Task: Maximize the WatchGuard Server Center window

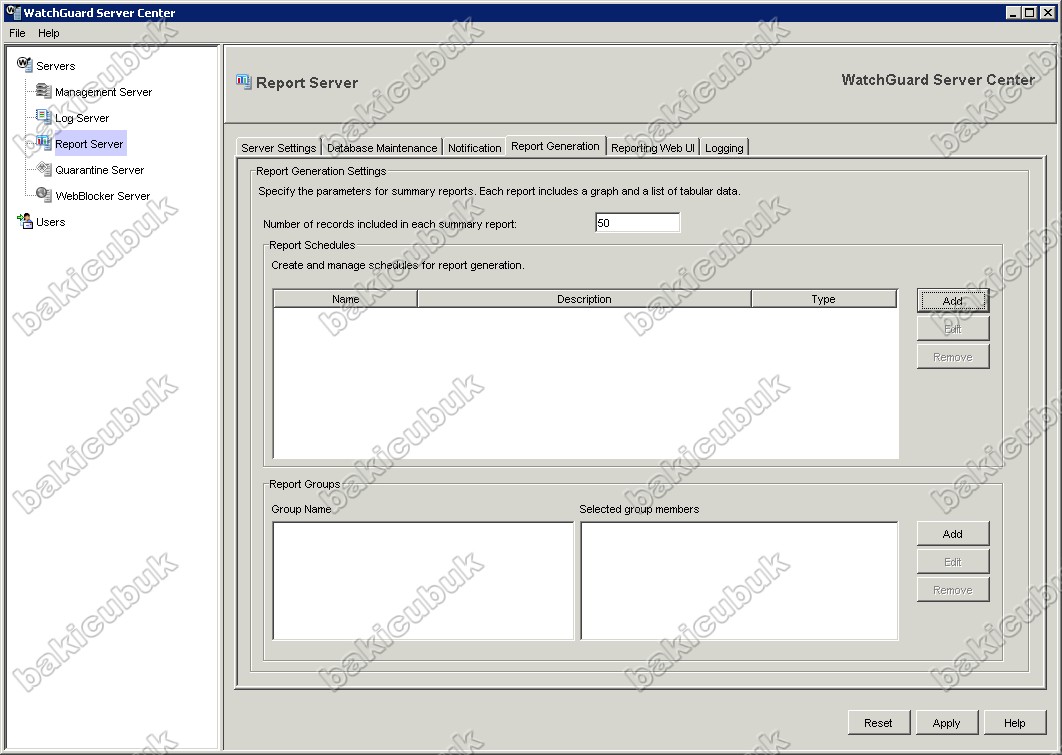Action: point(1029,12)
